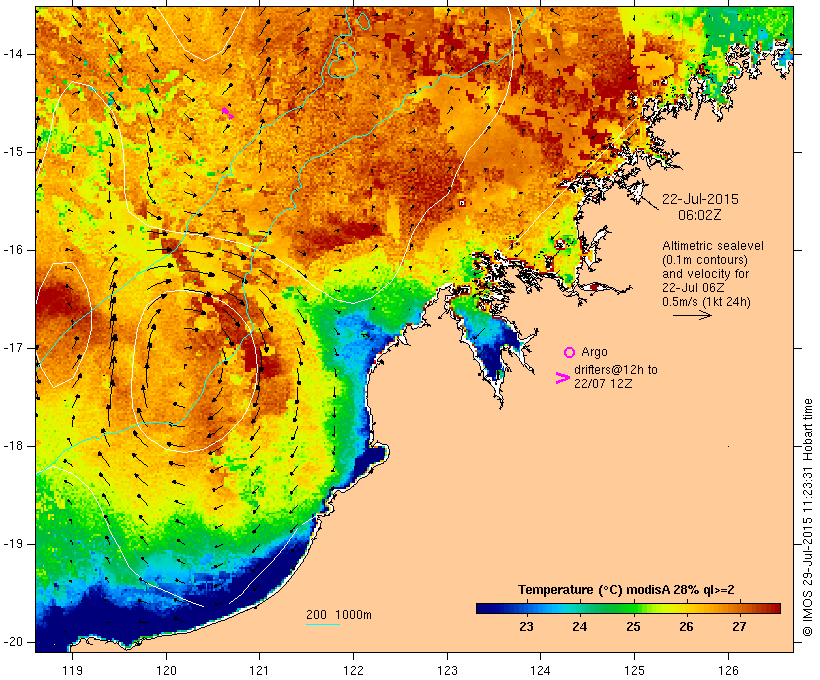Click the latitude axis label -18

tap(13, 446)
